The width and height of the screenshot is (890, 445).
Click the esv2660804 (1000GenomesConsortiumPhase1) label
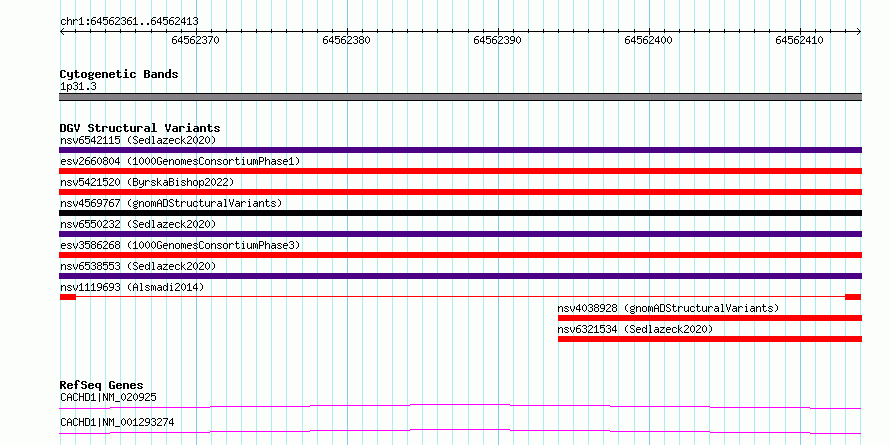180,161
